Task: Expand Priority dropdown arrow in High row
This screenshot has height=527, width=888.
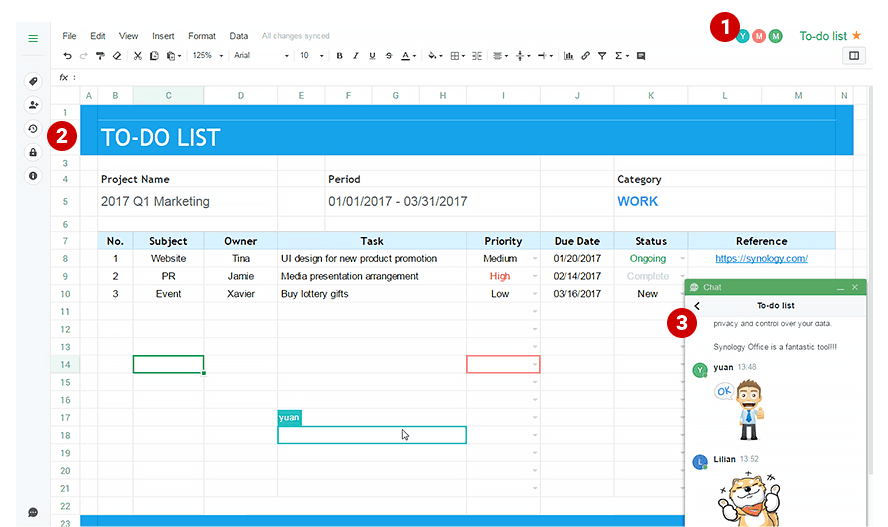Action: 535,276
